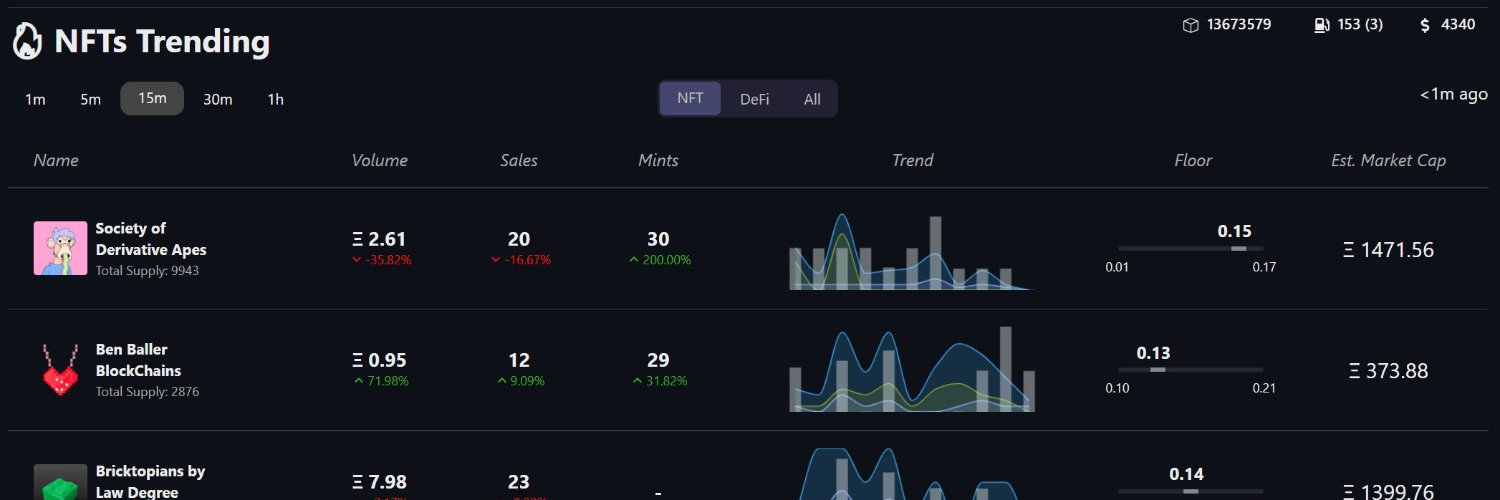This screenshot has width=1500, height=500.
Task: Click the floor price 0.15
Action: pos(1234,231)
